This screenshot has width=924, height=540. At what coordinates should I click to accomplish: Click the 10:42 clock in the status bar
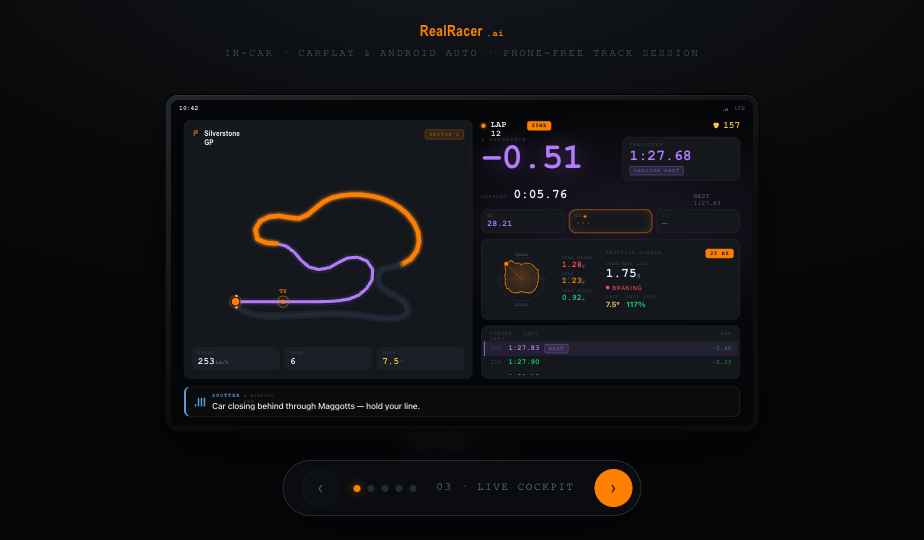[x=189, y=108]
